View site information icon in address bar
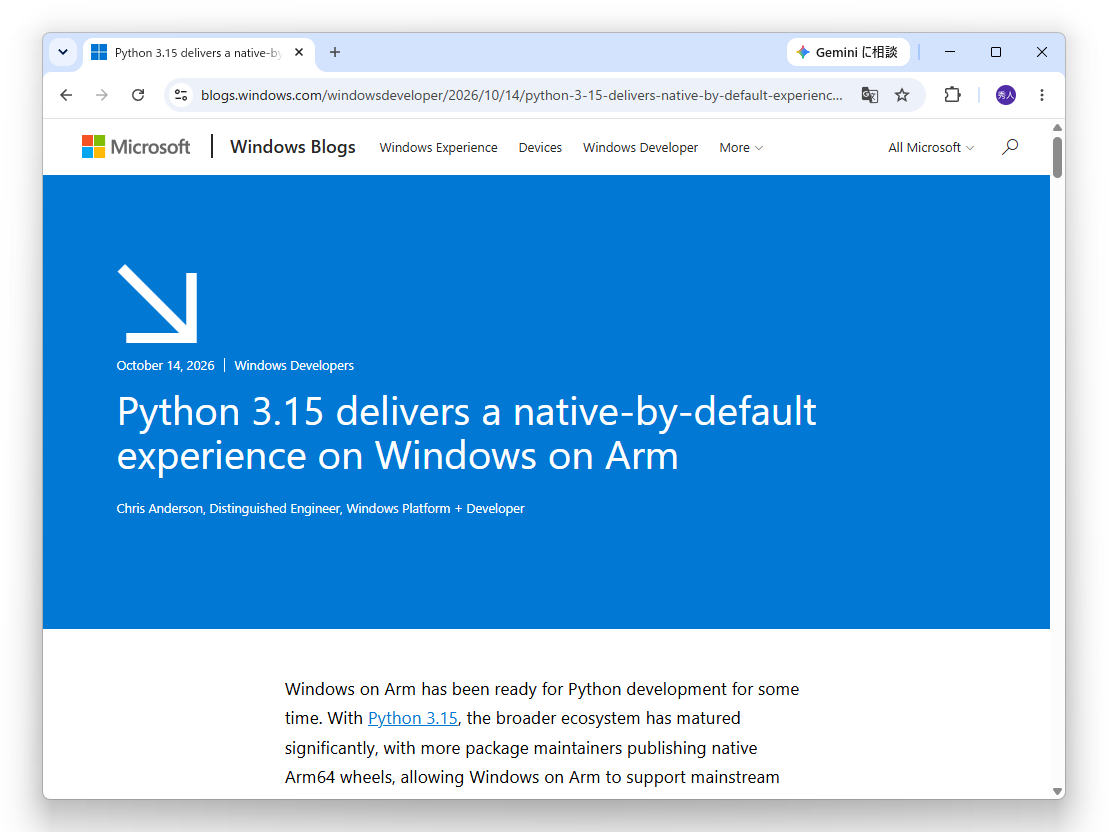 (181, 95)
